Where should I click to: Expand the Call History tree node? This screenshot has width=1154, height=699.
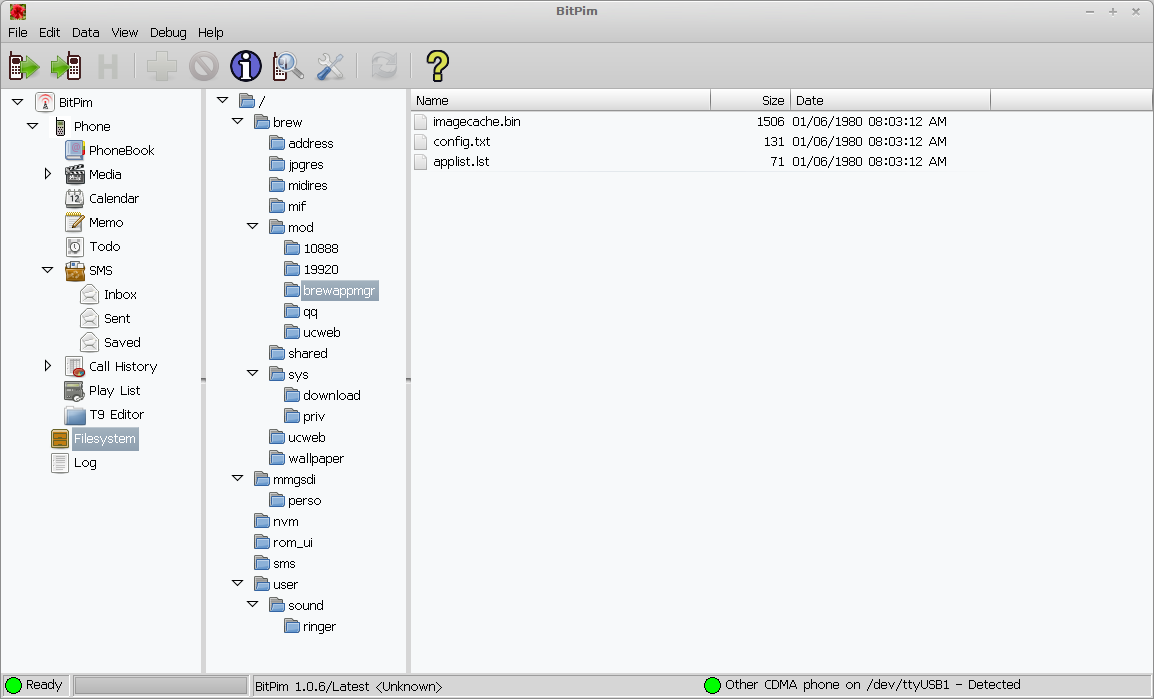point(48,366)
